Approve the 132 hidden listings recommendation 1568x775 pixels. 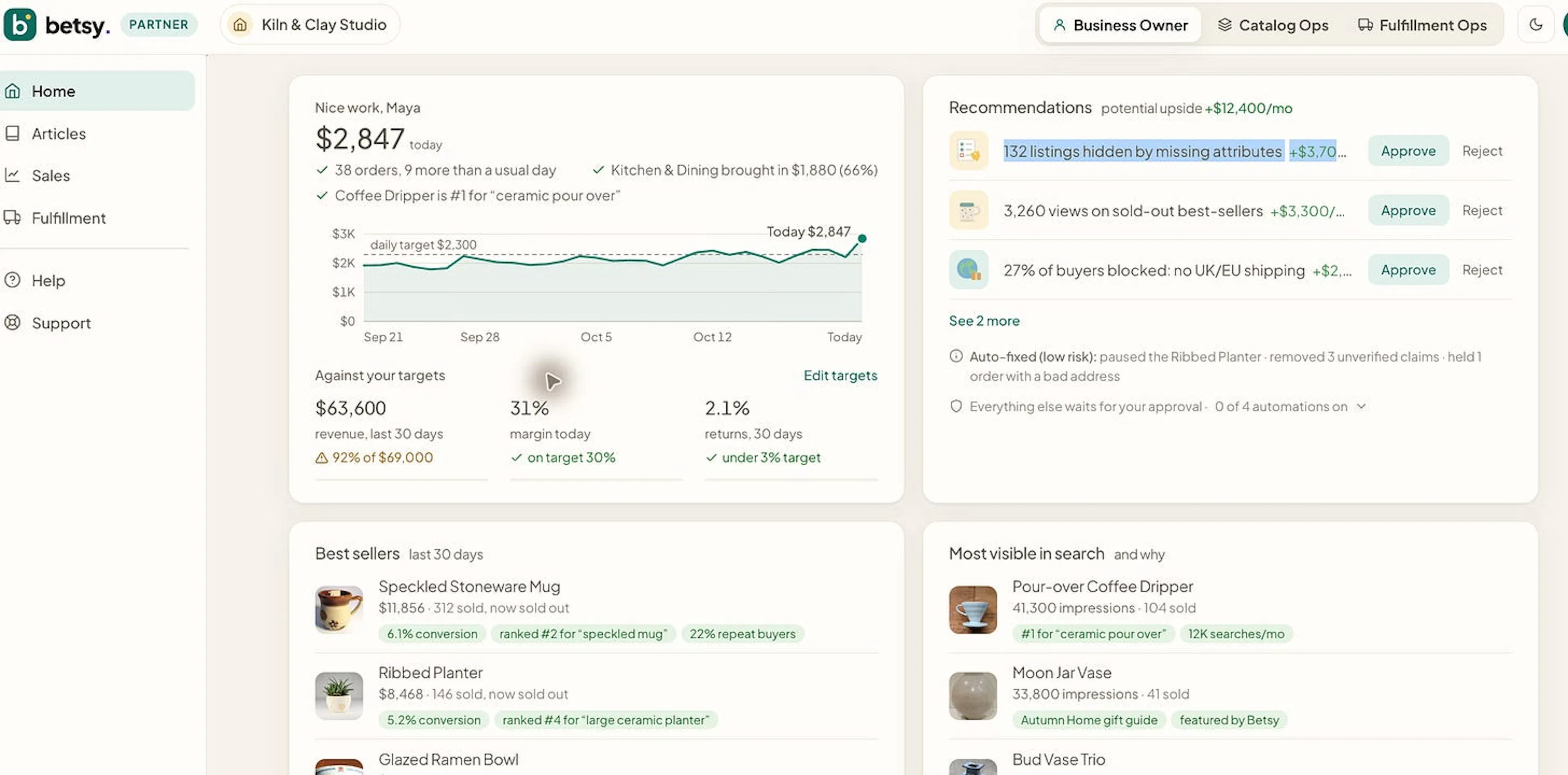point(1408,151)
